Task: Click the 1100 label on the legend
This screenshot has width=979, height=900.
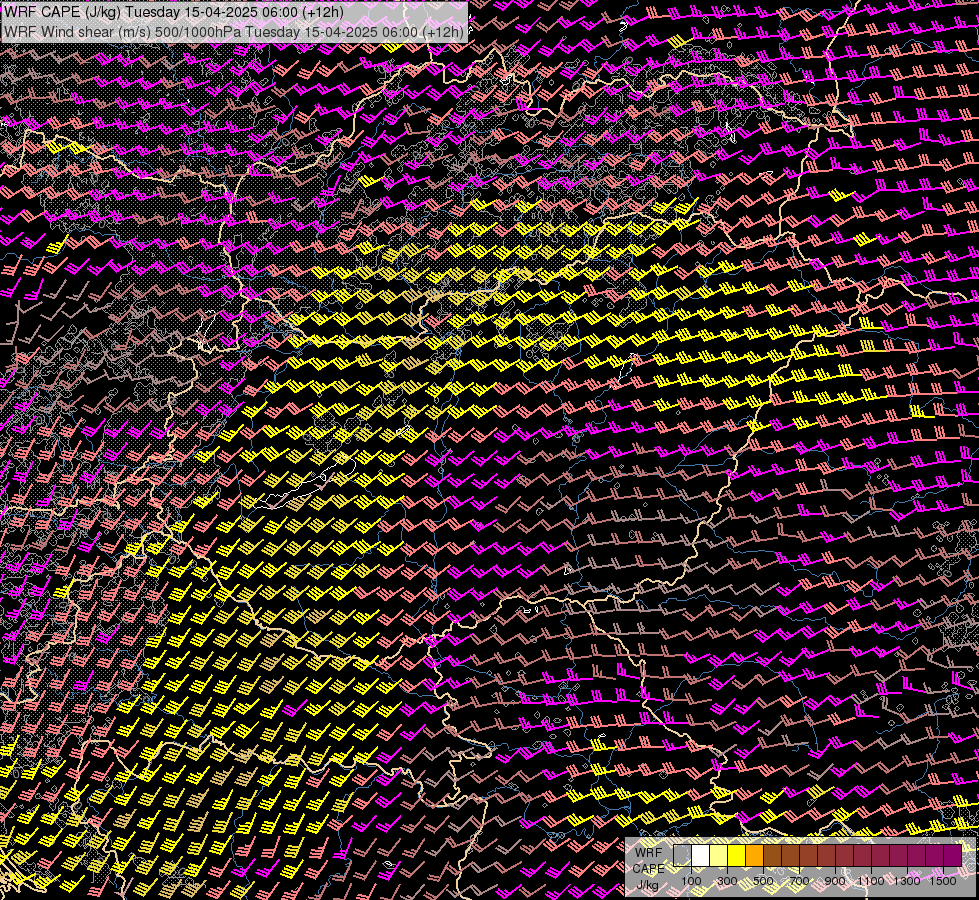Action: point(870,881)
